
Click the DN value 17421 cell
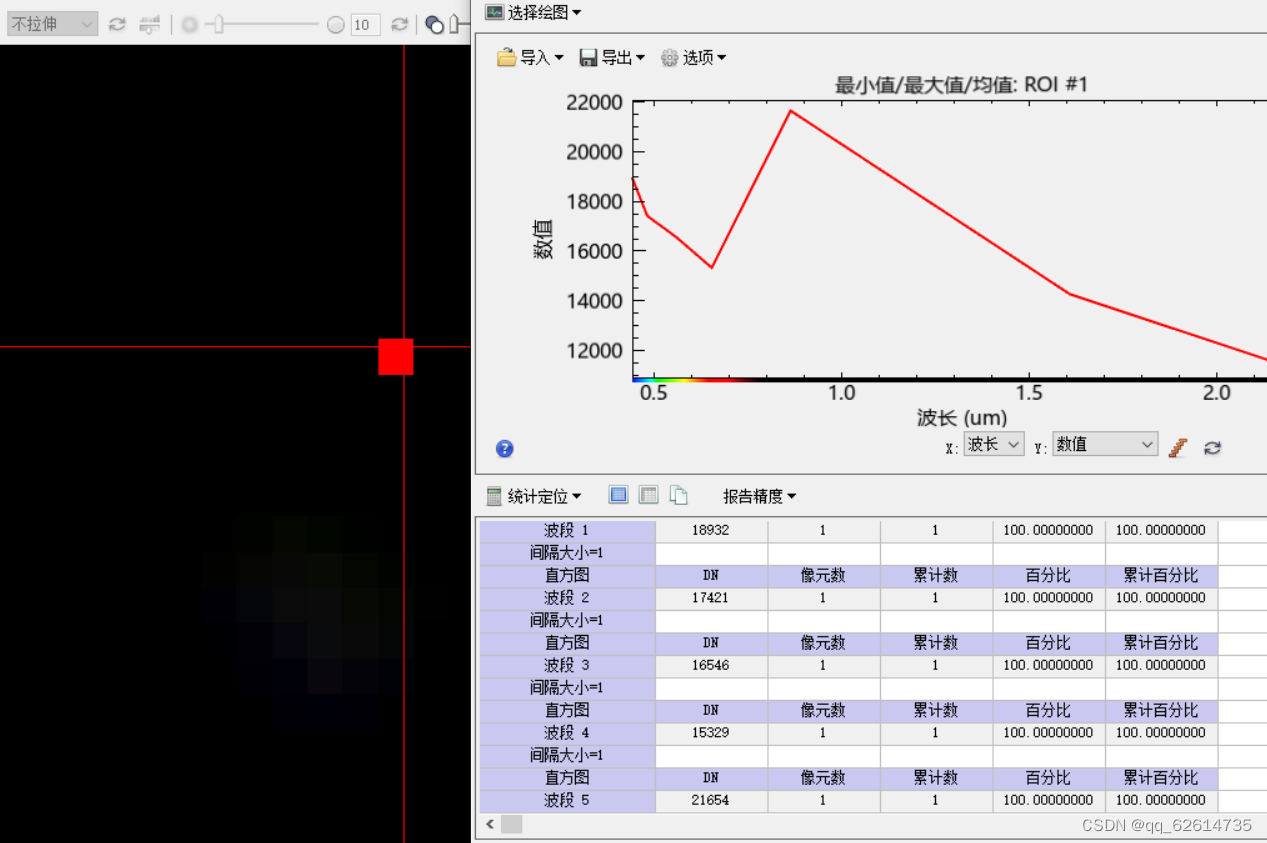tap(711, 598)
